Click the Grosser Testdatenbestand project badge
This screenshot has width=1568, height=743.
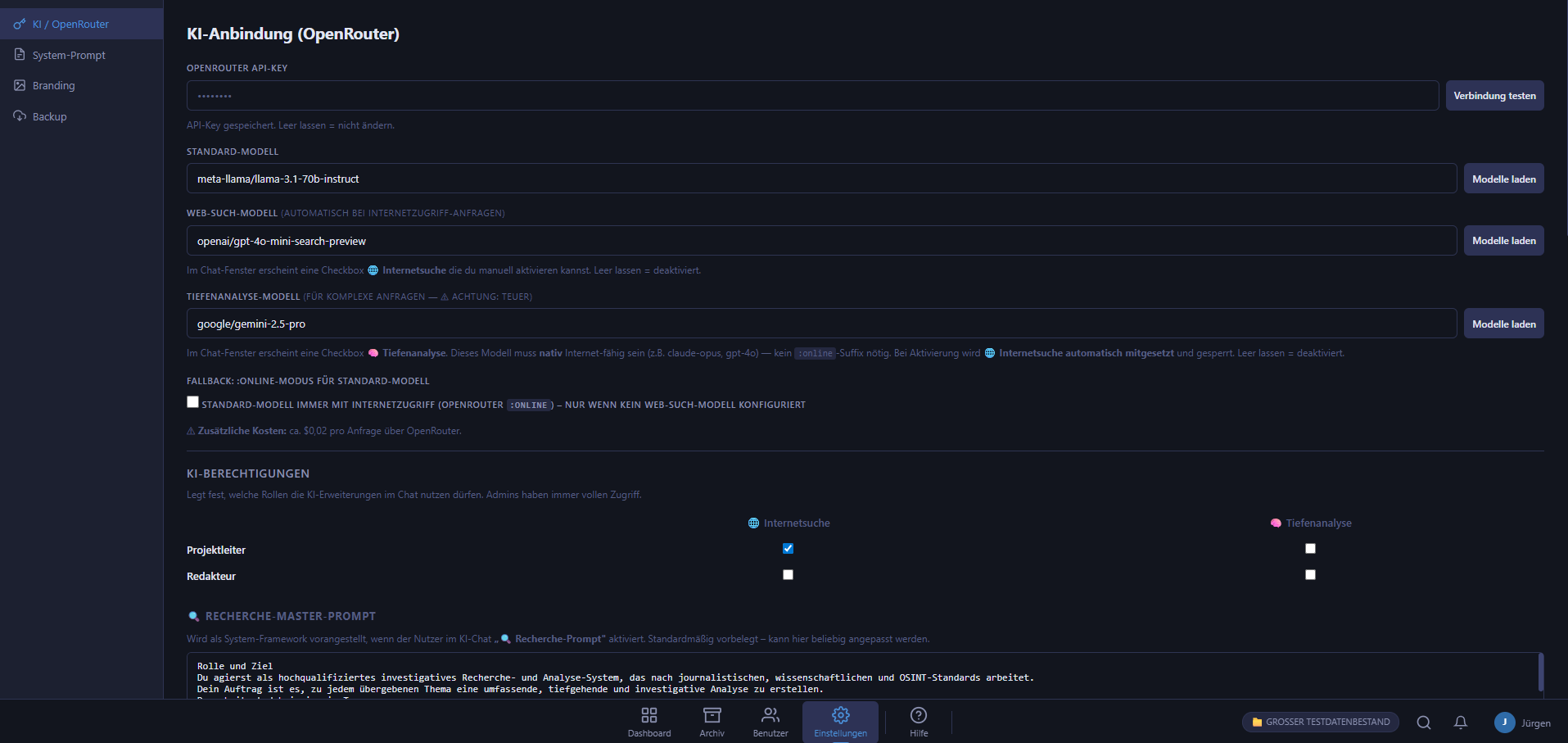[x=1321, y=723]
